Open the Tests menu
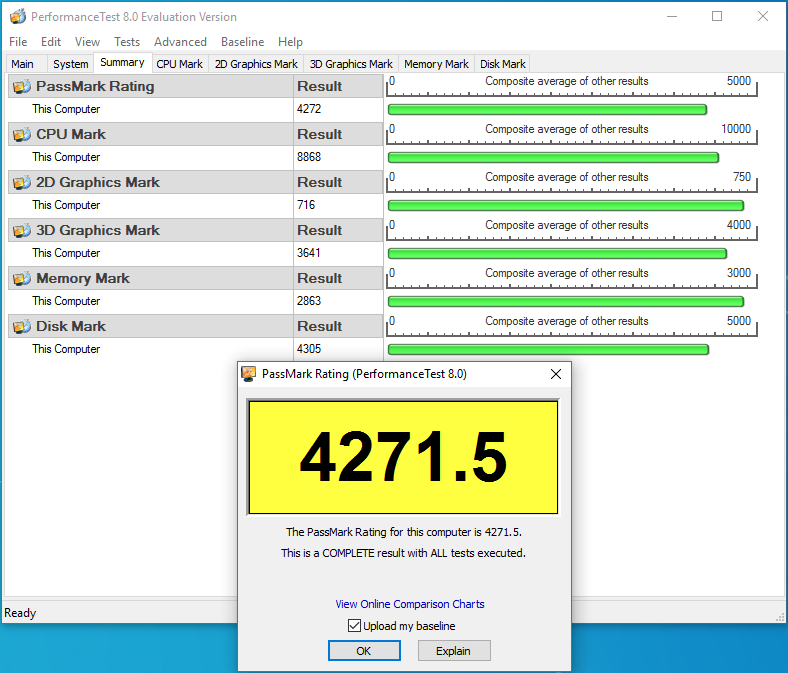The image size is (788, 673). 127,42
